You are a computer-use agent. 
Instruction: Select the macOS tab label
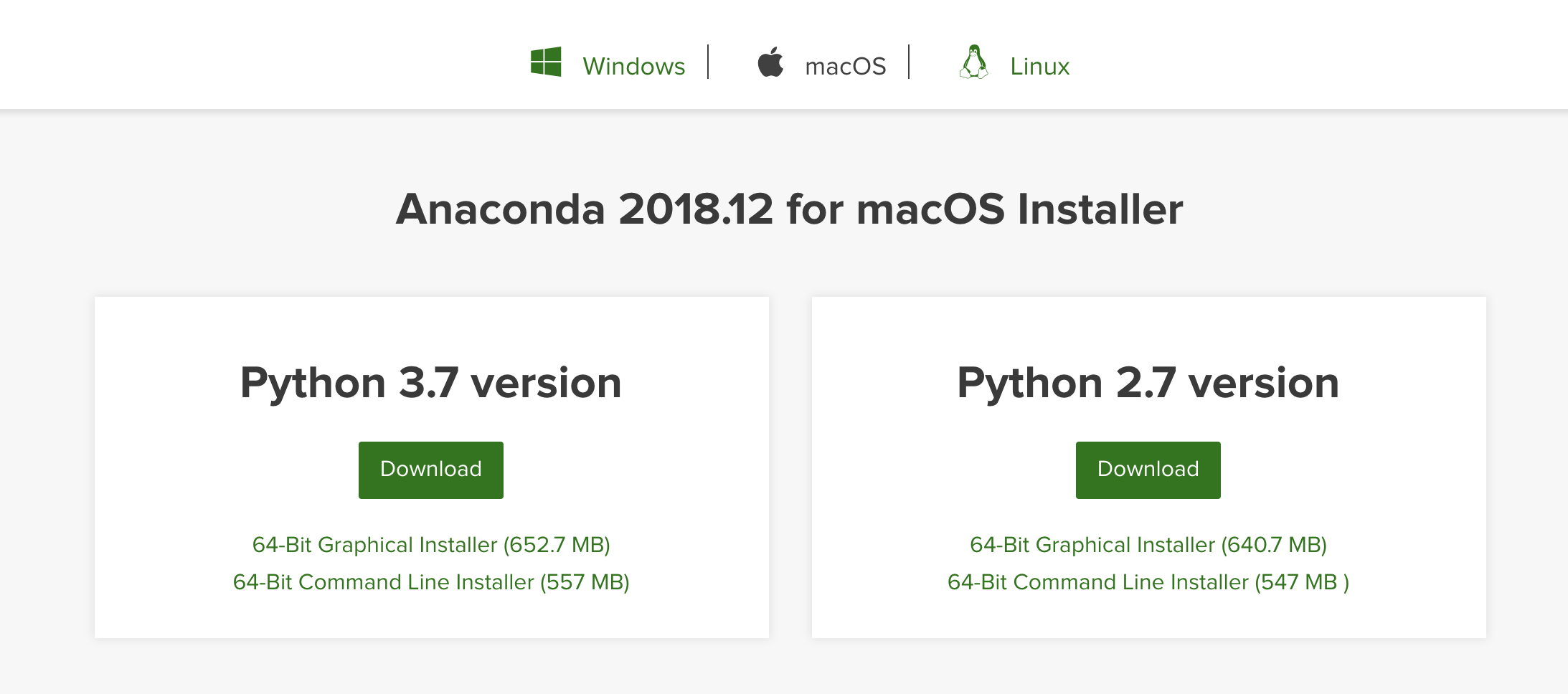(845, 66)
